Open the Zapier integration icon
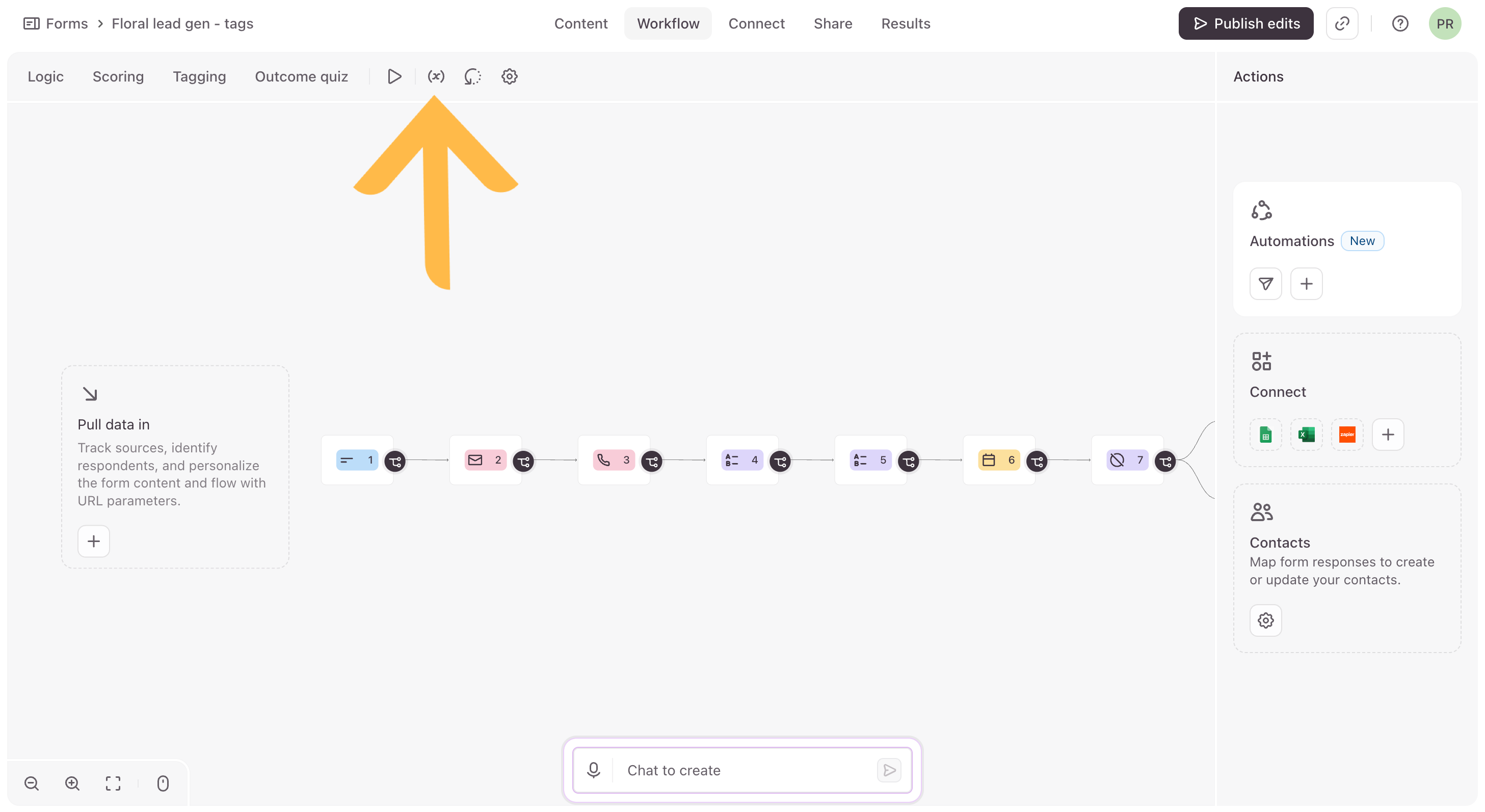The height and width of the screenshot is (812, 1485). tap(1347, 435)
